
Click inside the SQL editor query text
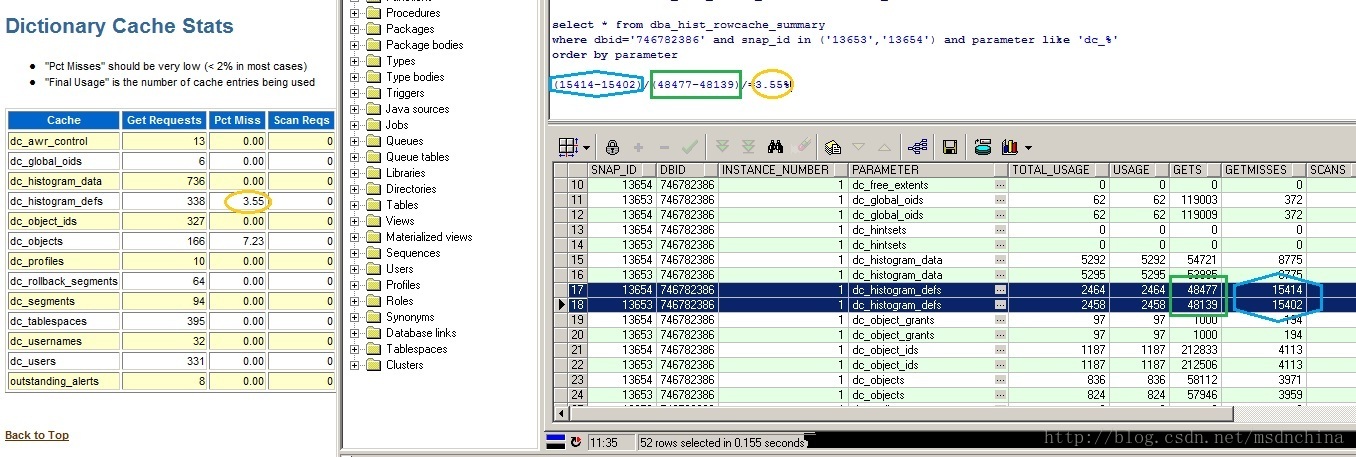(834, 40)
